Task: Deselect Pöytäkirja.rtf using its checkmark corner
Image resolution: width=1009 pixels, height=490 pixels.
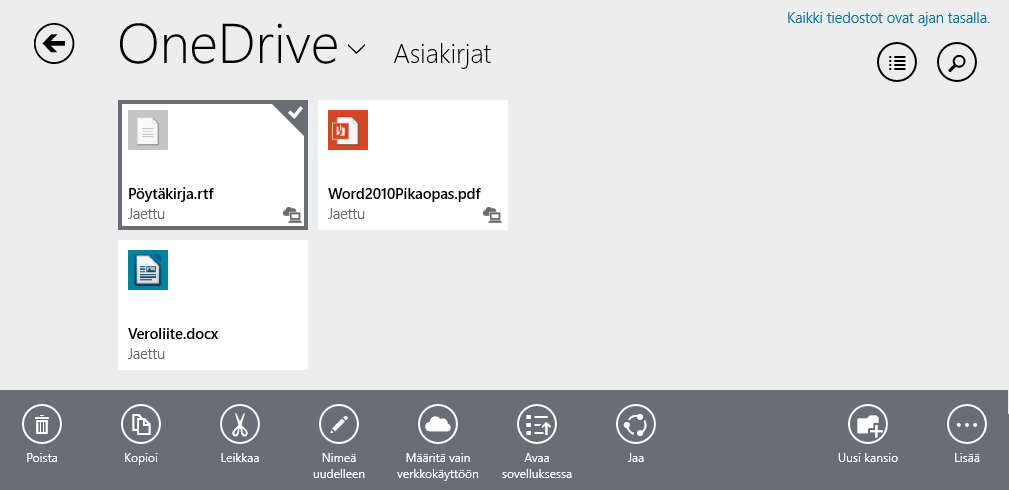Action: [x=295, y=113]
